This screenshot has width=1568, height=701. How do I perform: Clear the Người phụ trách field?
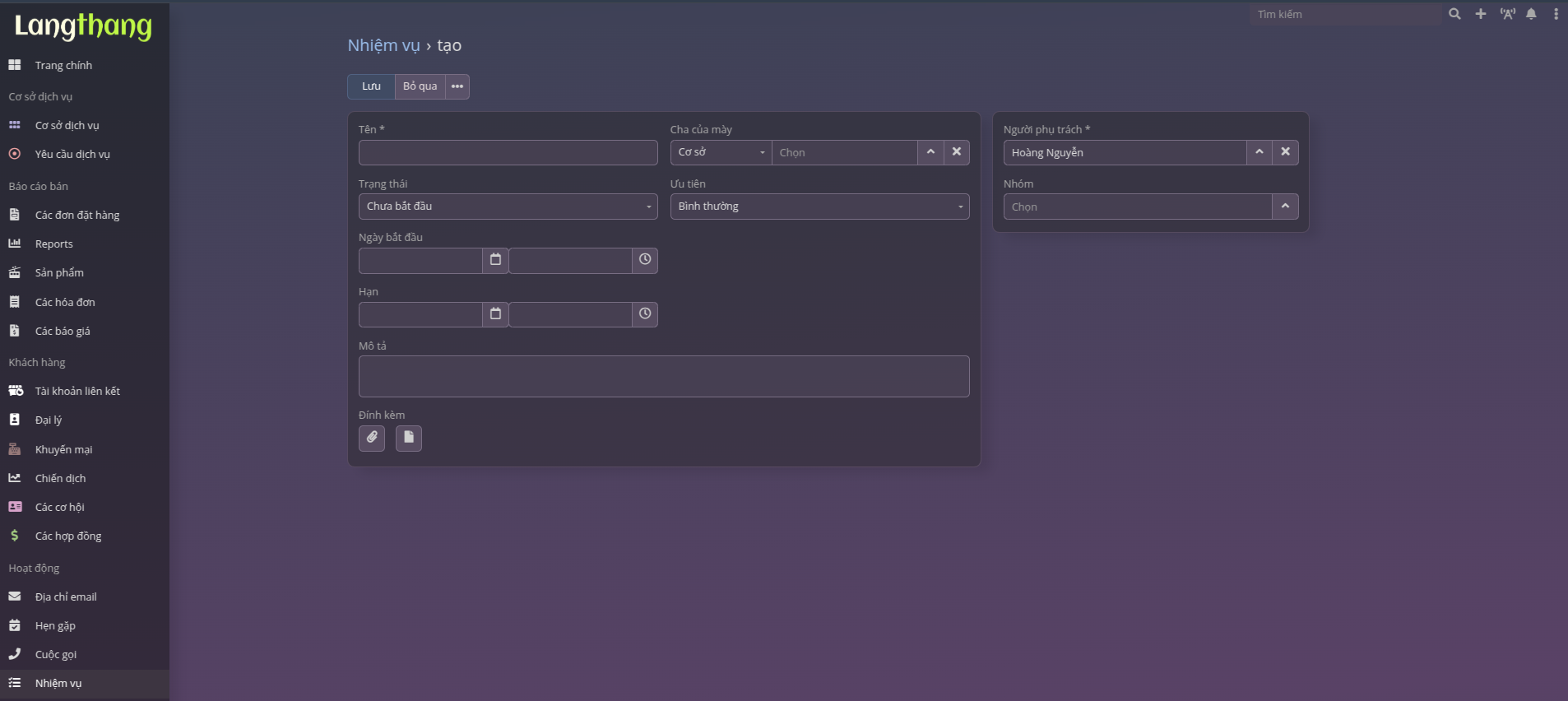[x=1285, y=152]
